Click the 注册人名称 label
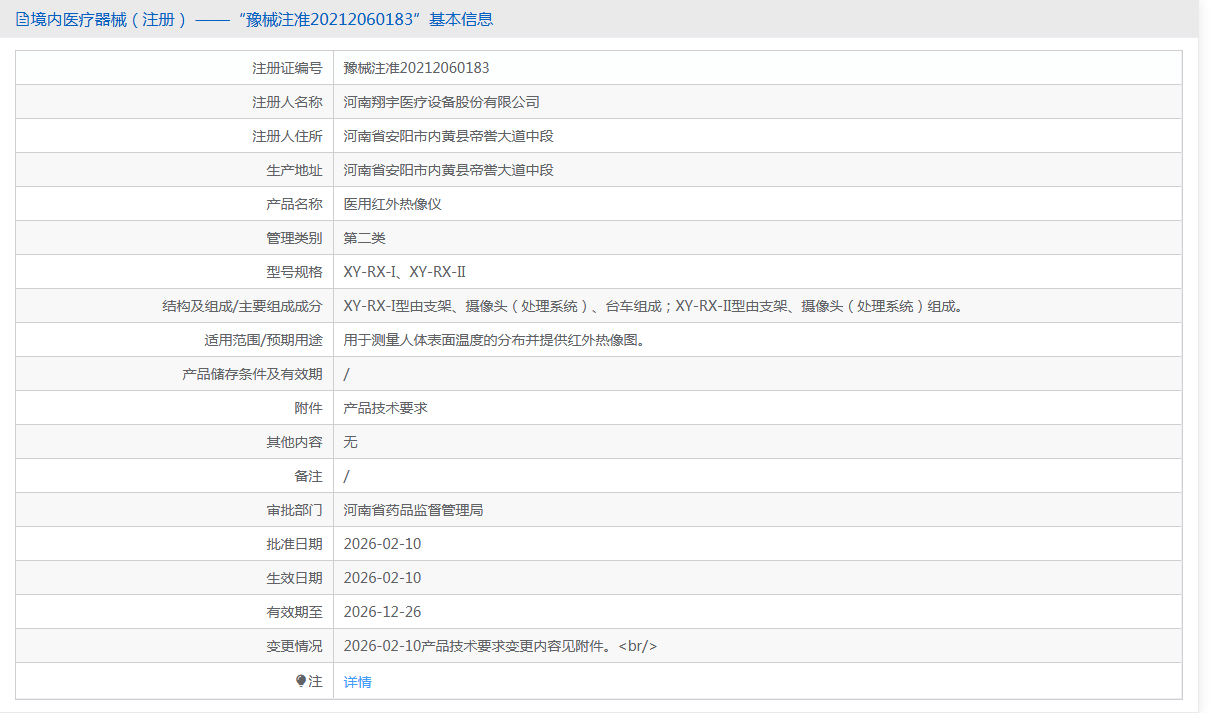This screenshot has width=1223, height=713. (x=287, y=102)
